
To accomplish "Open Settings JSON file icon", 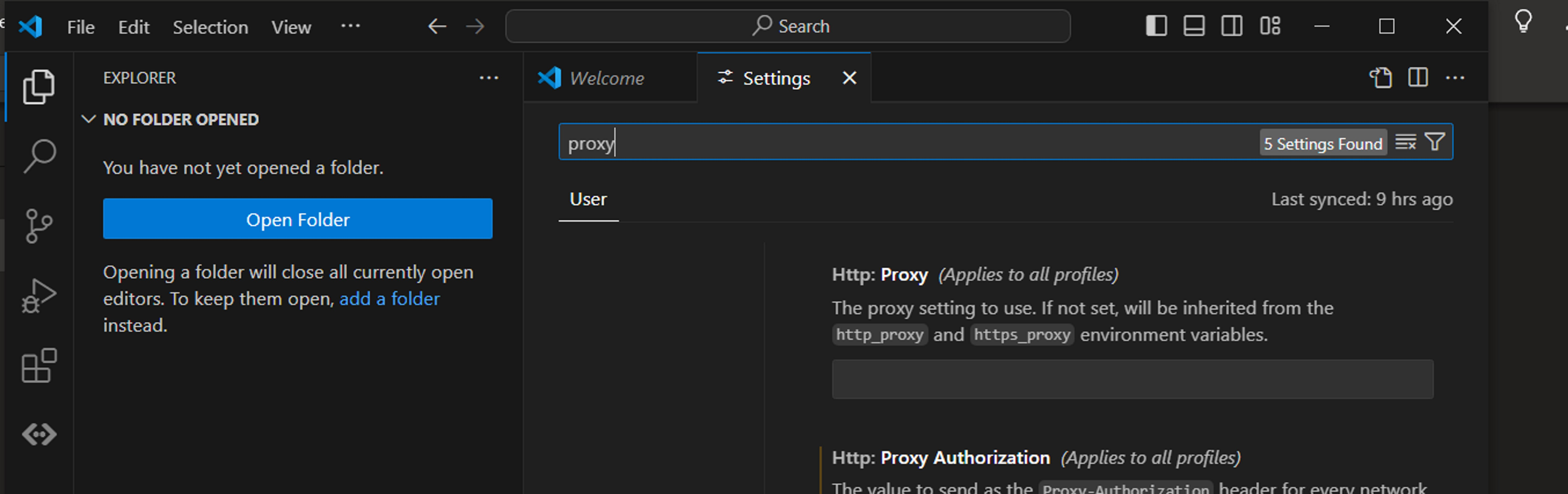I will click(x=1381, y=78).
